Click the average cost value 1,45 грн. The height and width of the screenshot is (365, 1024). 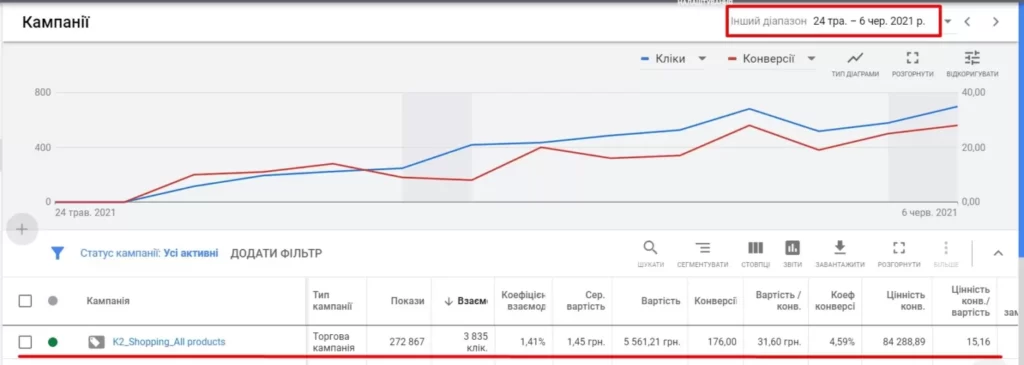pyautogui.click(x=586, y=341)
